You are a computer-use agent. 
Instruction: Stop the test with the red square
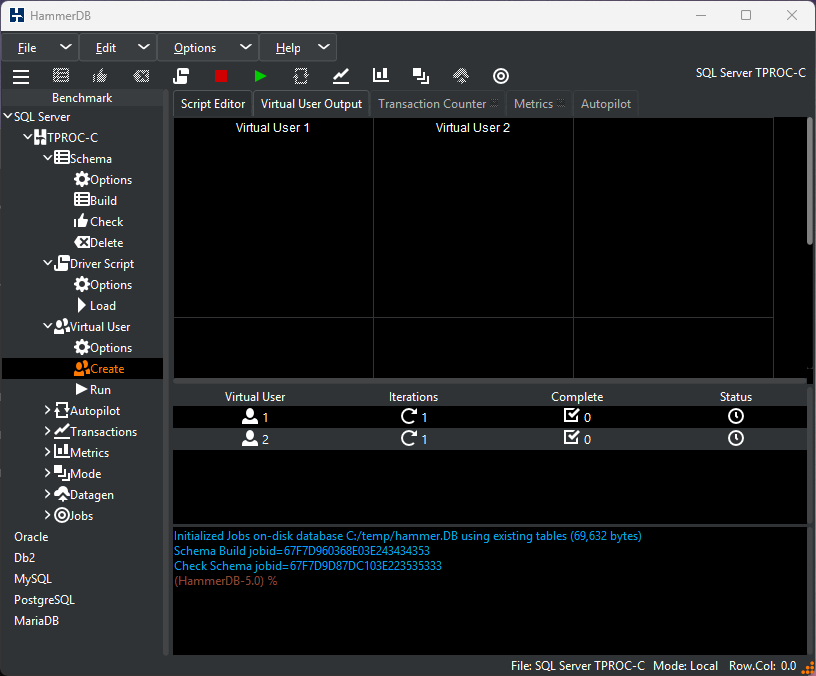point(221,76)
